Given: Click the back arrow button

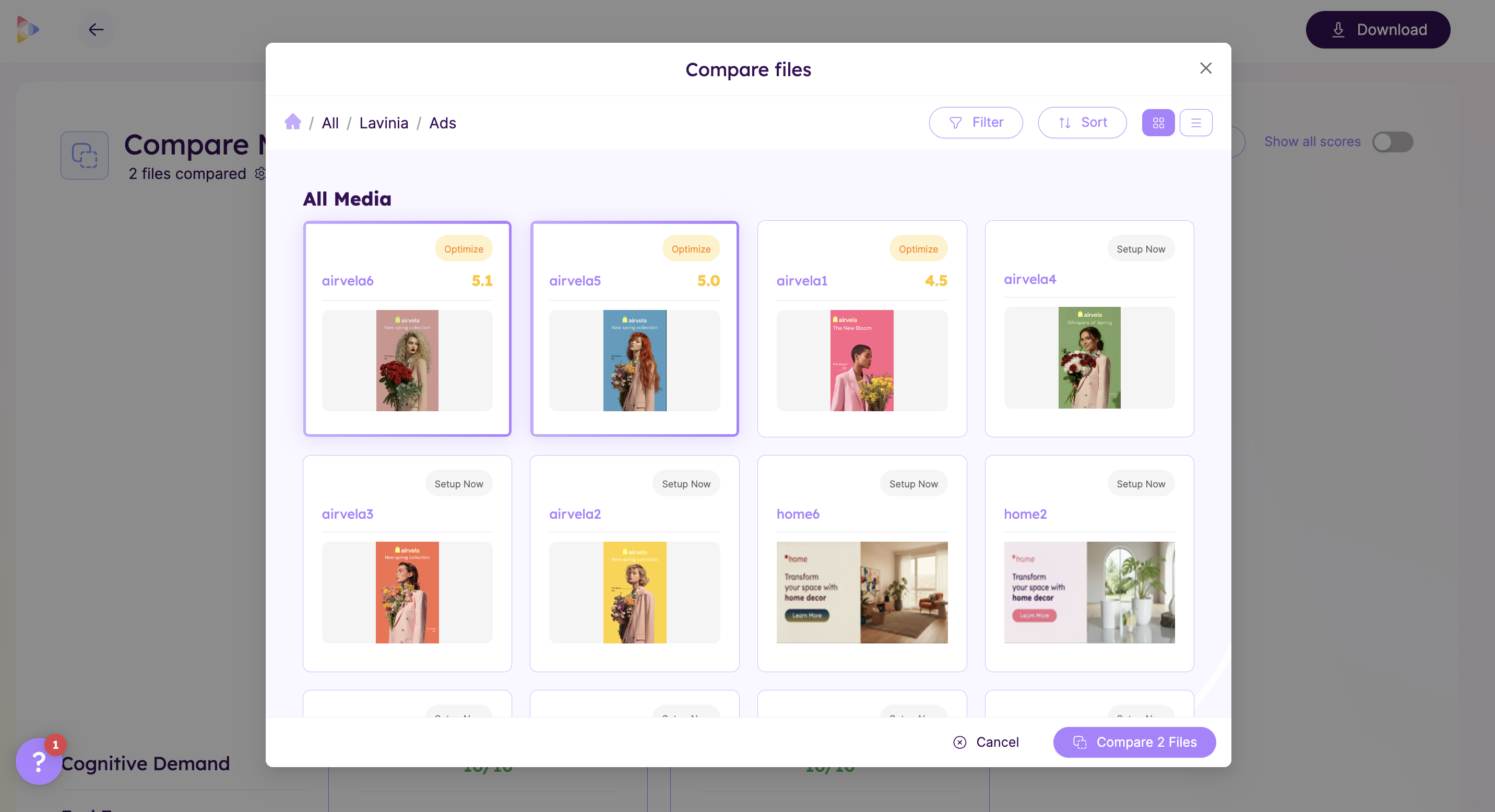Looking at the screenshot, I should tap(96, 30).
